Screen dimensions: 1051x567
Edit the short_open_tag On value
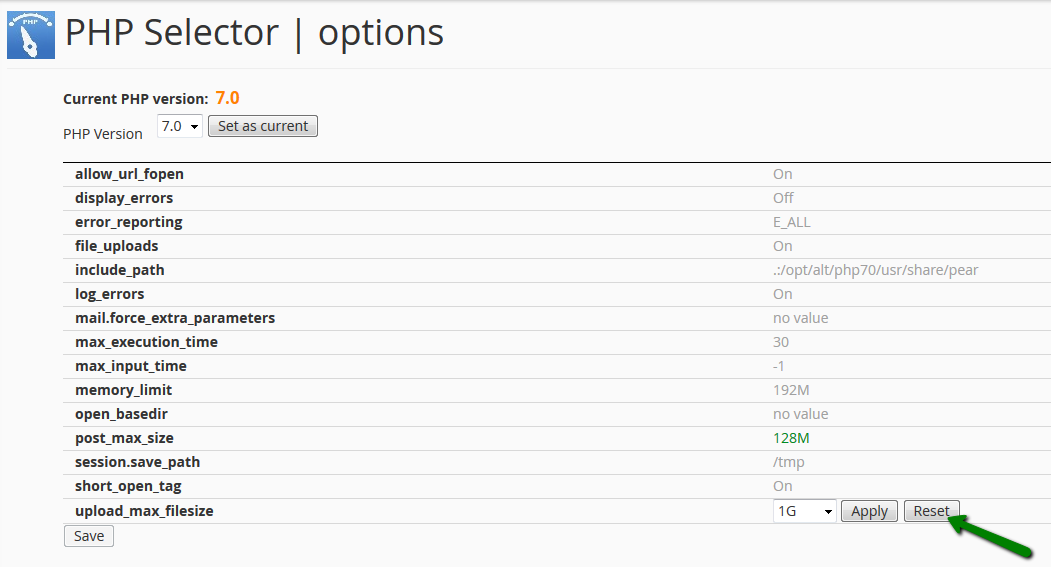tap(782, 487)
